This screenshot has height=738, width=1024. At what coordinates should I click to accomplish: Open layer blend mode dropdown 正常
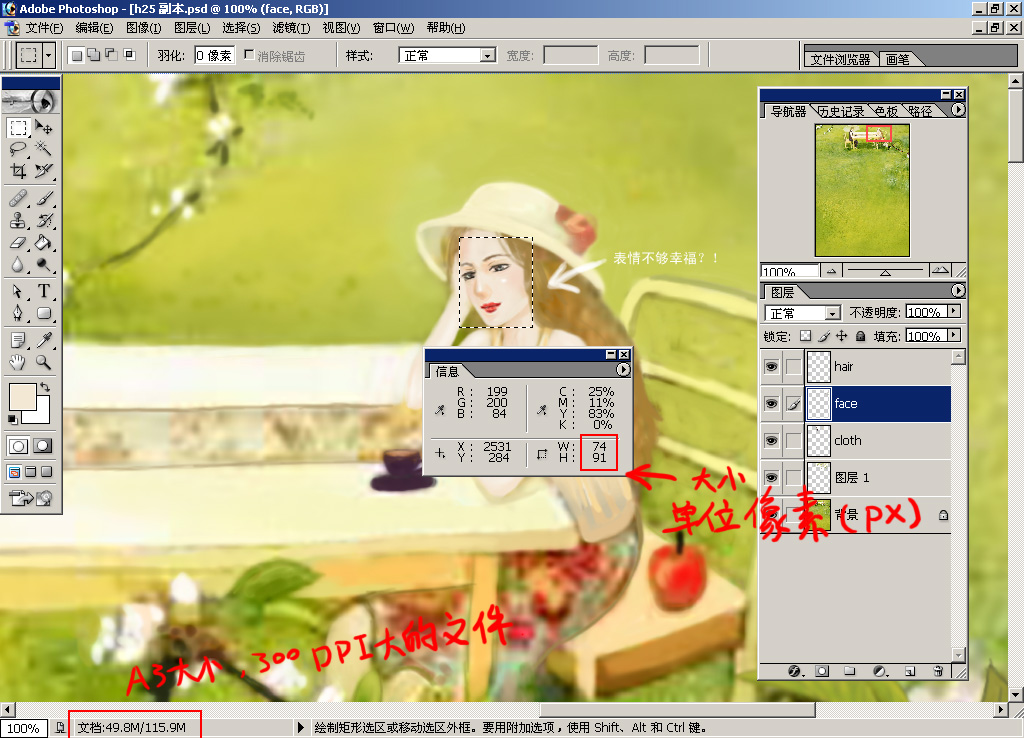click(x=802, y=313)
